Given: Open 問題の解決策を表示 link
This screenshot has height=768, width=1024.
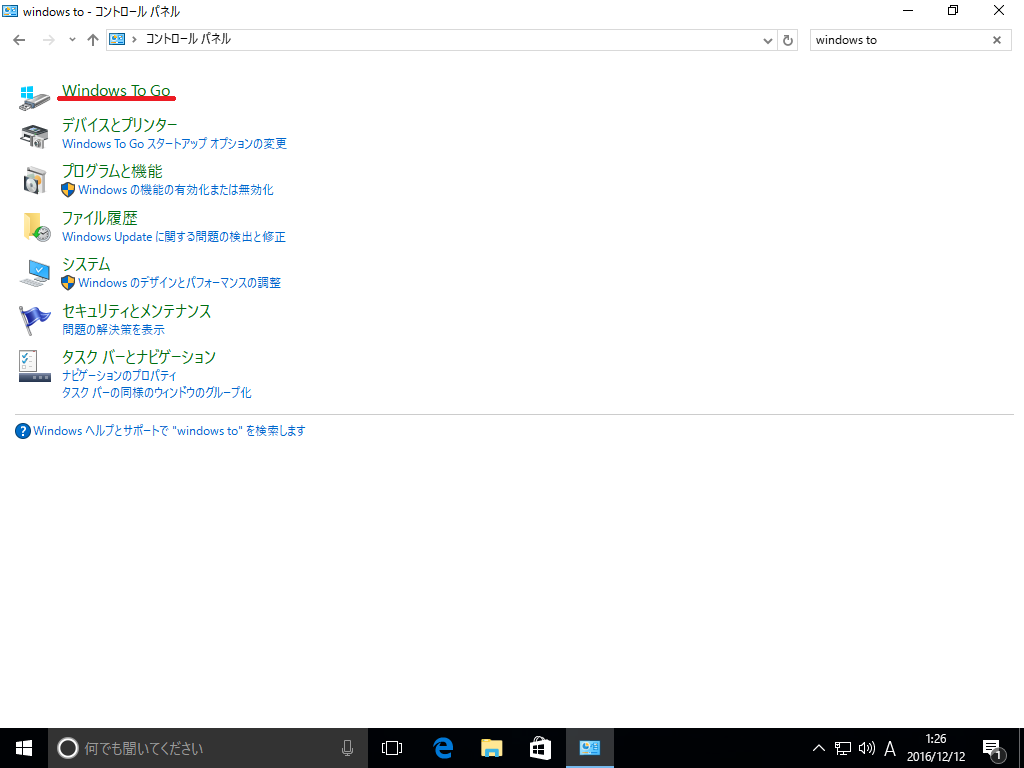Looking at the screenshot, I should (113, 330).
